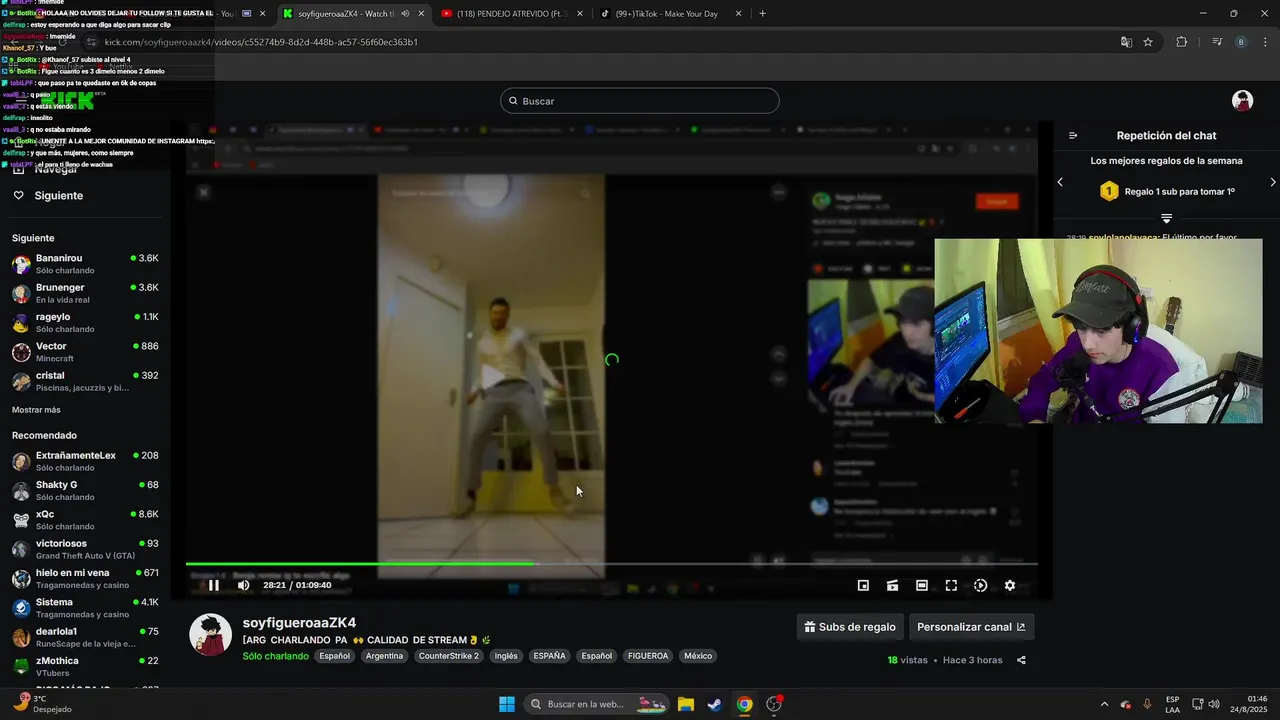The height and width of the screenshot is (720, 1280).
Task: Click the address bar URL
Action: 261,42
